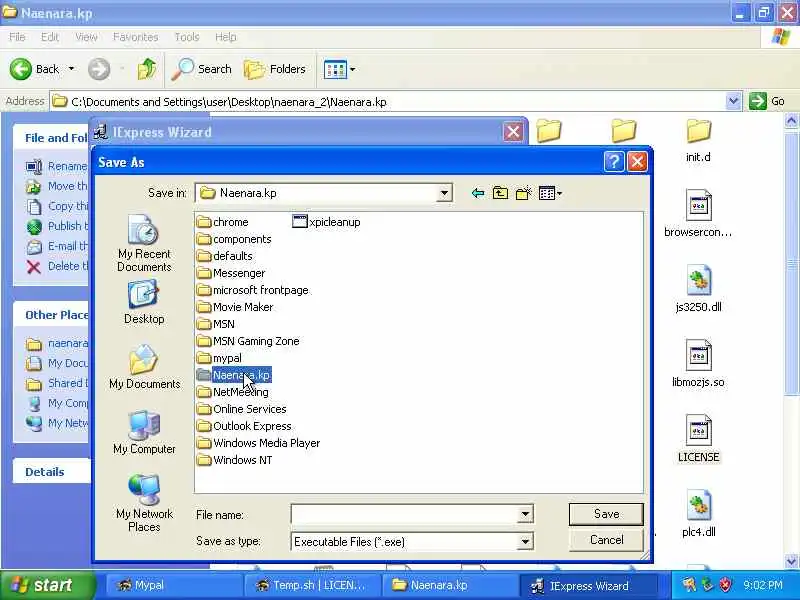The height and width of the screenshot is (600, 800).
Task: Select the components folder
Action: coord(234,239)
